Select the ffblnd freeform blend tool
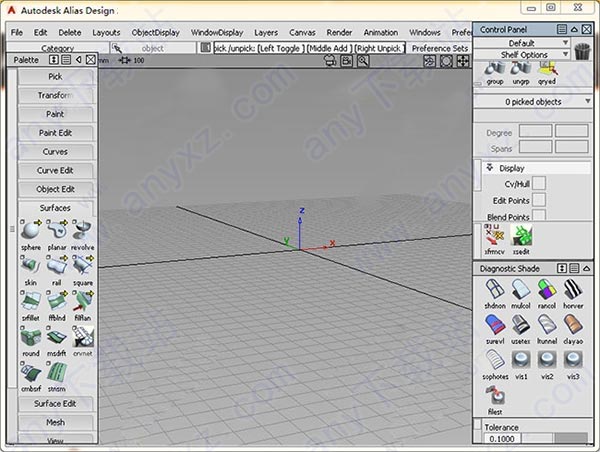The width and height of the screenshot is (600, 452). pos(57,301)
